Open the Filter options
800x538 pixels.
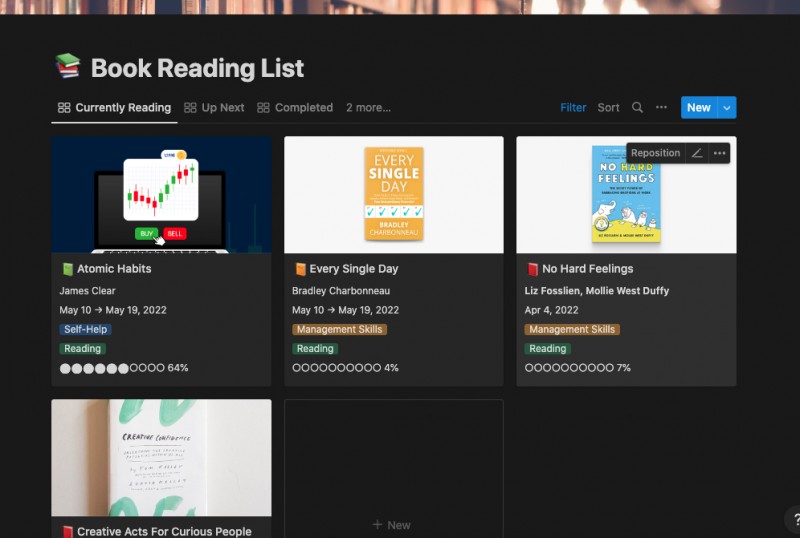coord(573,108)
